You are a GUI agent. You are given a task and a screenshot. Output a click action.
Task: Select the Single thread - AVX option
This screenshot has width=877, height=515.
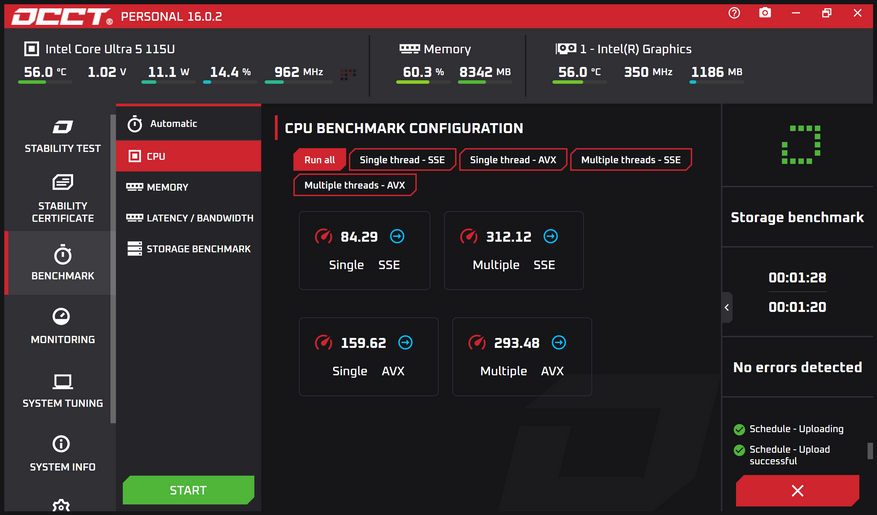click(x=513, y=160)
